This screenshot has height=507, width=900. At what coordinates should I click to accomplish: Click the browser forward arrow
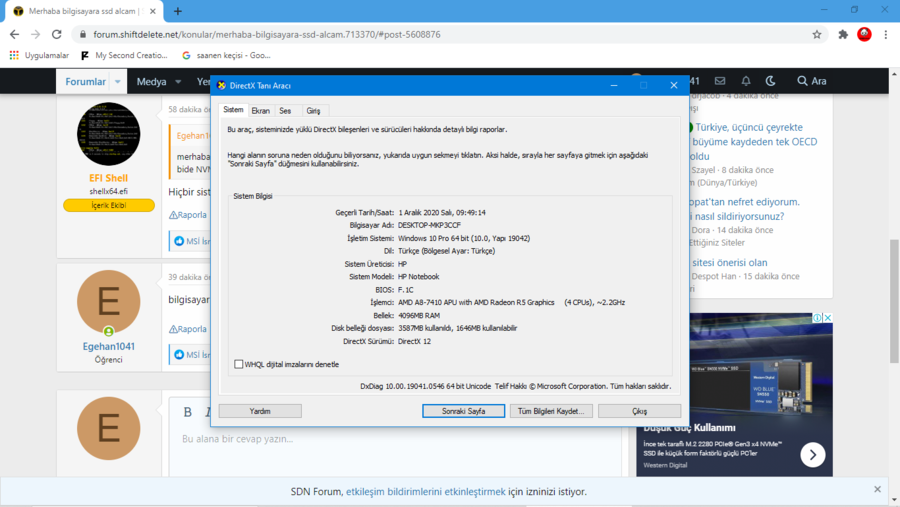pos(36,34)
